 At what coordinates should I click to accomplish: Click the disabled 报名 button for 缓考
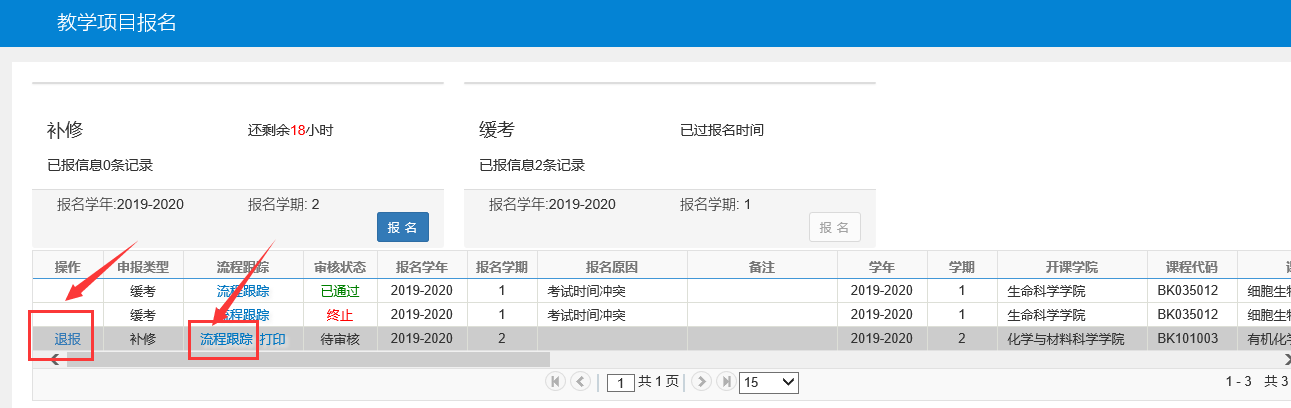[834, 227]
